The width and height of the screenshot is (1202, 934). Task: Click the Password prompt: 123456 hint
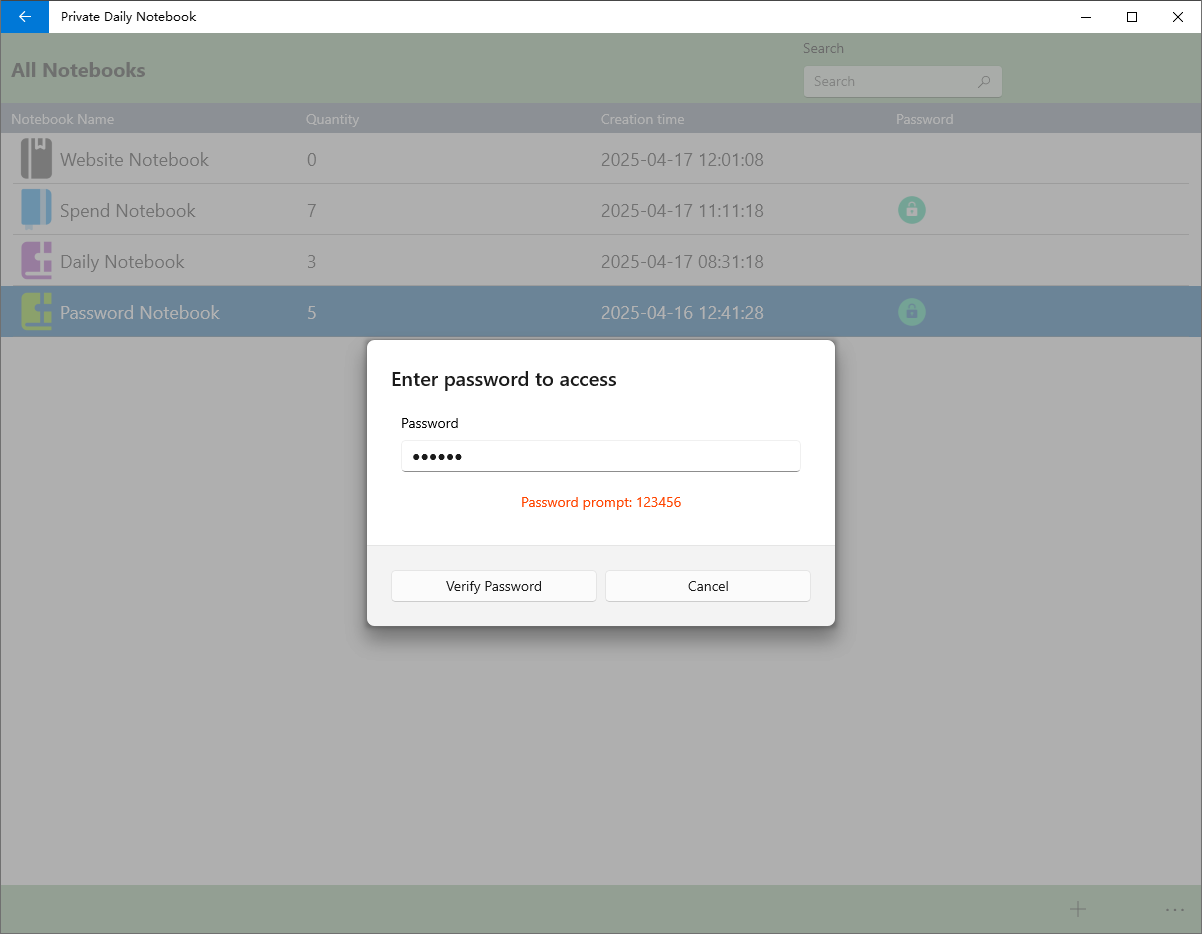(x=601, y=502)
